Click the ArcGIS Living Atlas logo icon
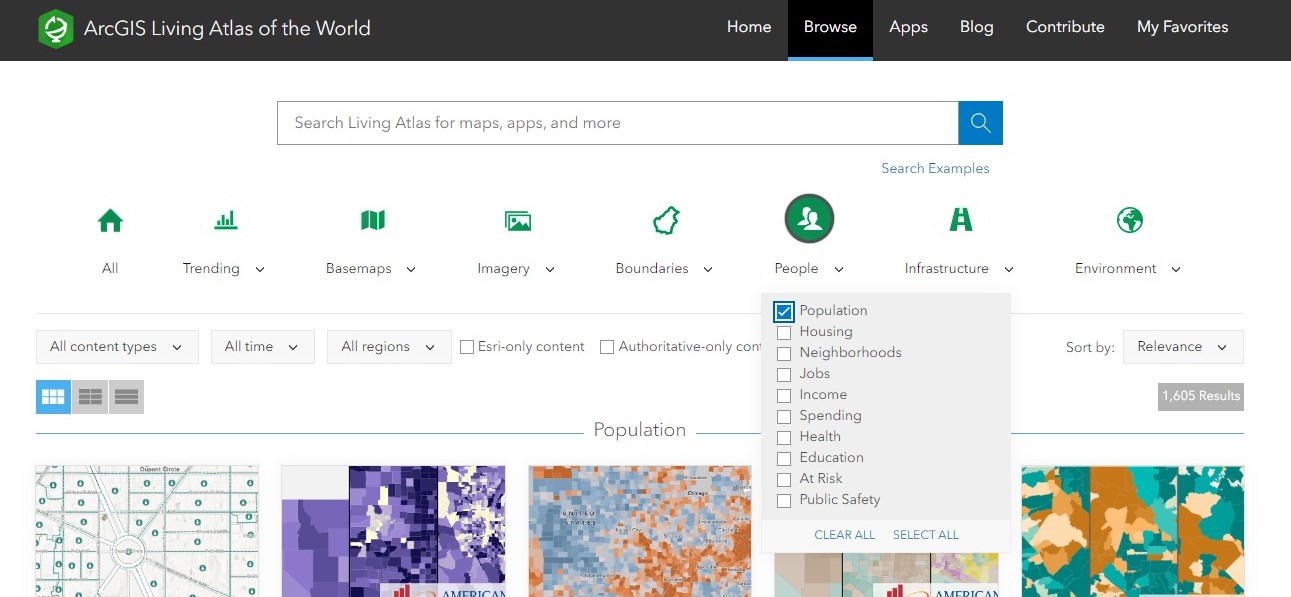Screen dimensions: 1291x597 (56, 29)
